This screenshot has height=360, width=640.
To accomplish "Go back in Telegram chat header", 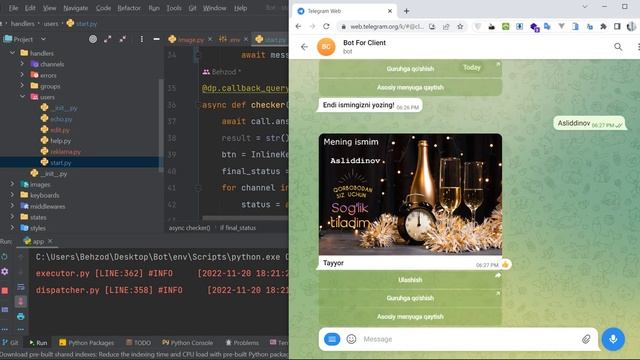I will pos(304,47).
